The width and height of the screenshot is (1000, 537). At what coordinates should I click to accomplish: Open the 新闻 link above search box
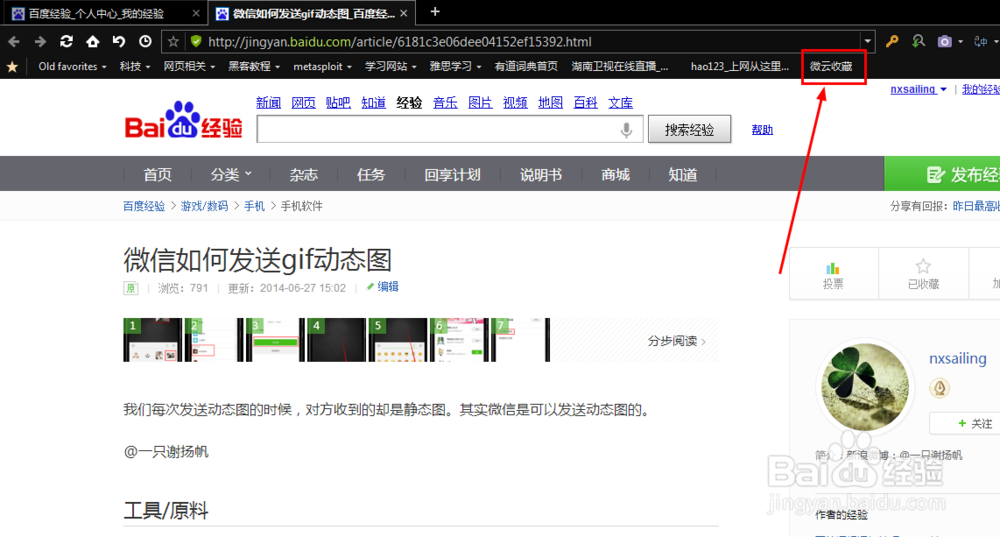pyautogui.click(x=268, y=103)
